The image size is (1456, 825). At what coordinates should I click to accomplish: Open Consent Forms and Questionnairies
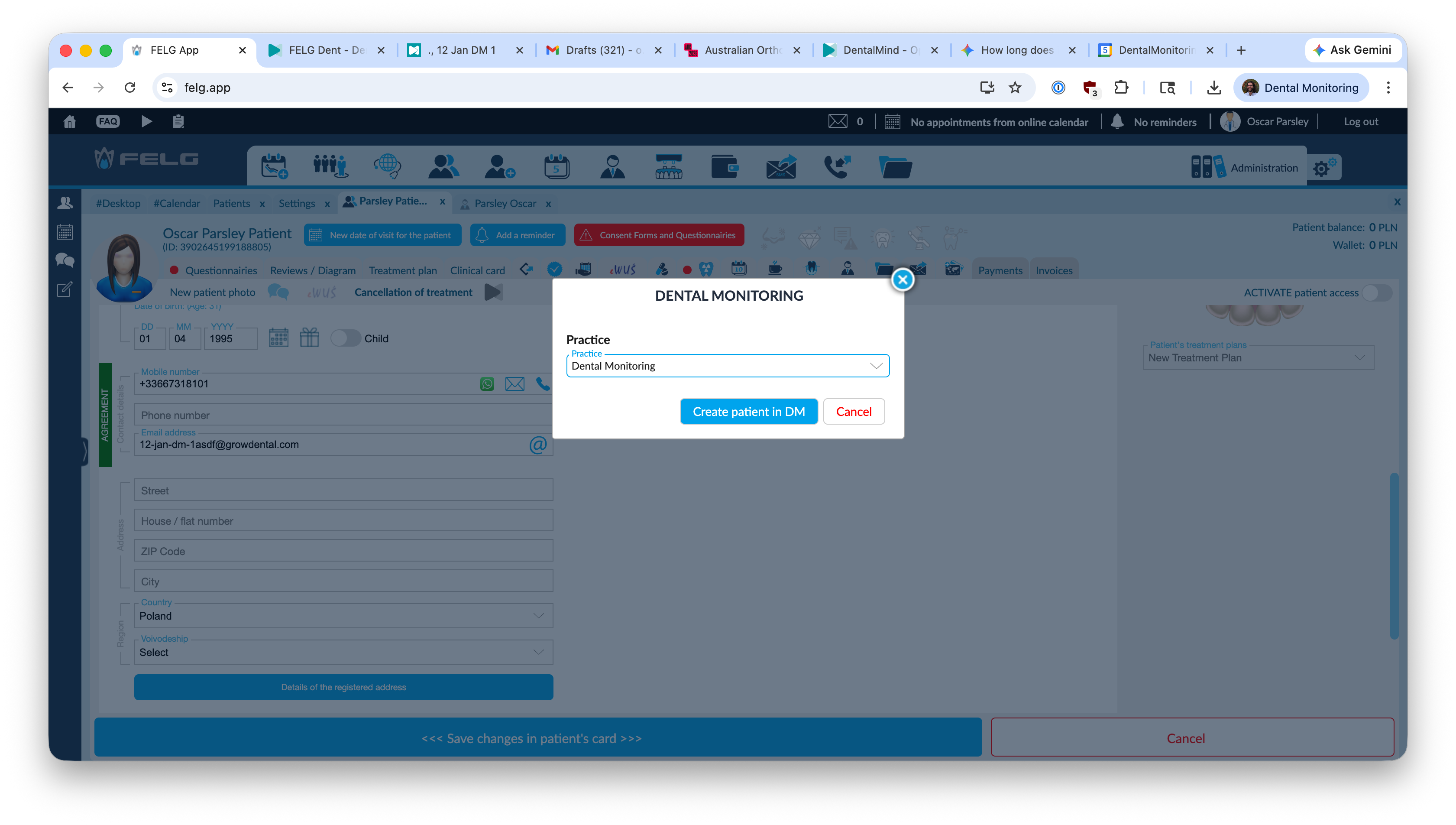pos(659,235)
